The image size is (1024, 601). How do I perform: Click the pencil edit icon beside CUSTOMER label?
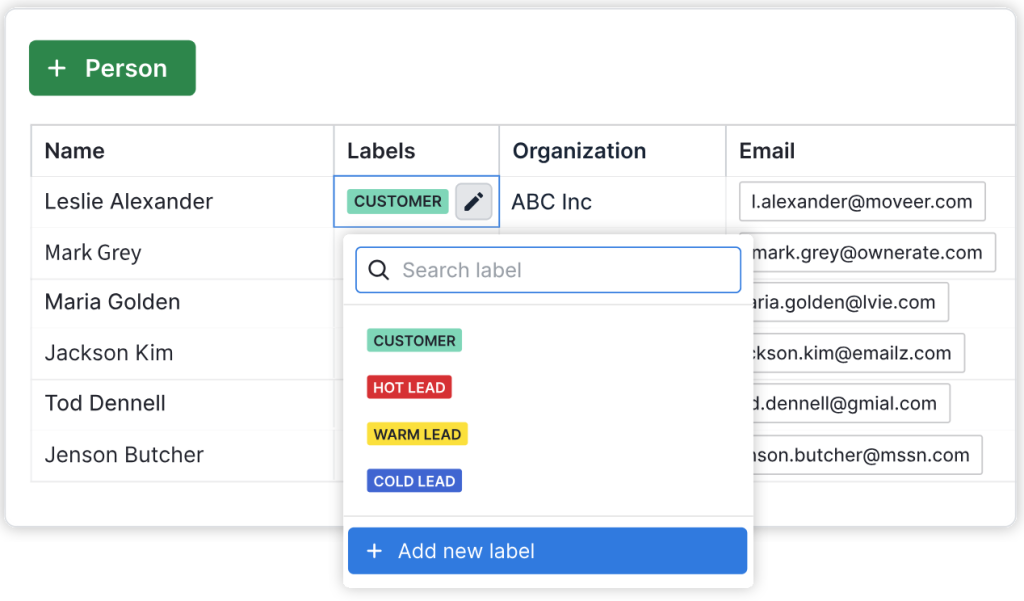473,202
